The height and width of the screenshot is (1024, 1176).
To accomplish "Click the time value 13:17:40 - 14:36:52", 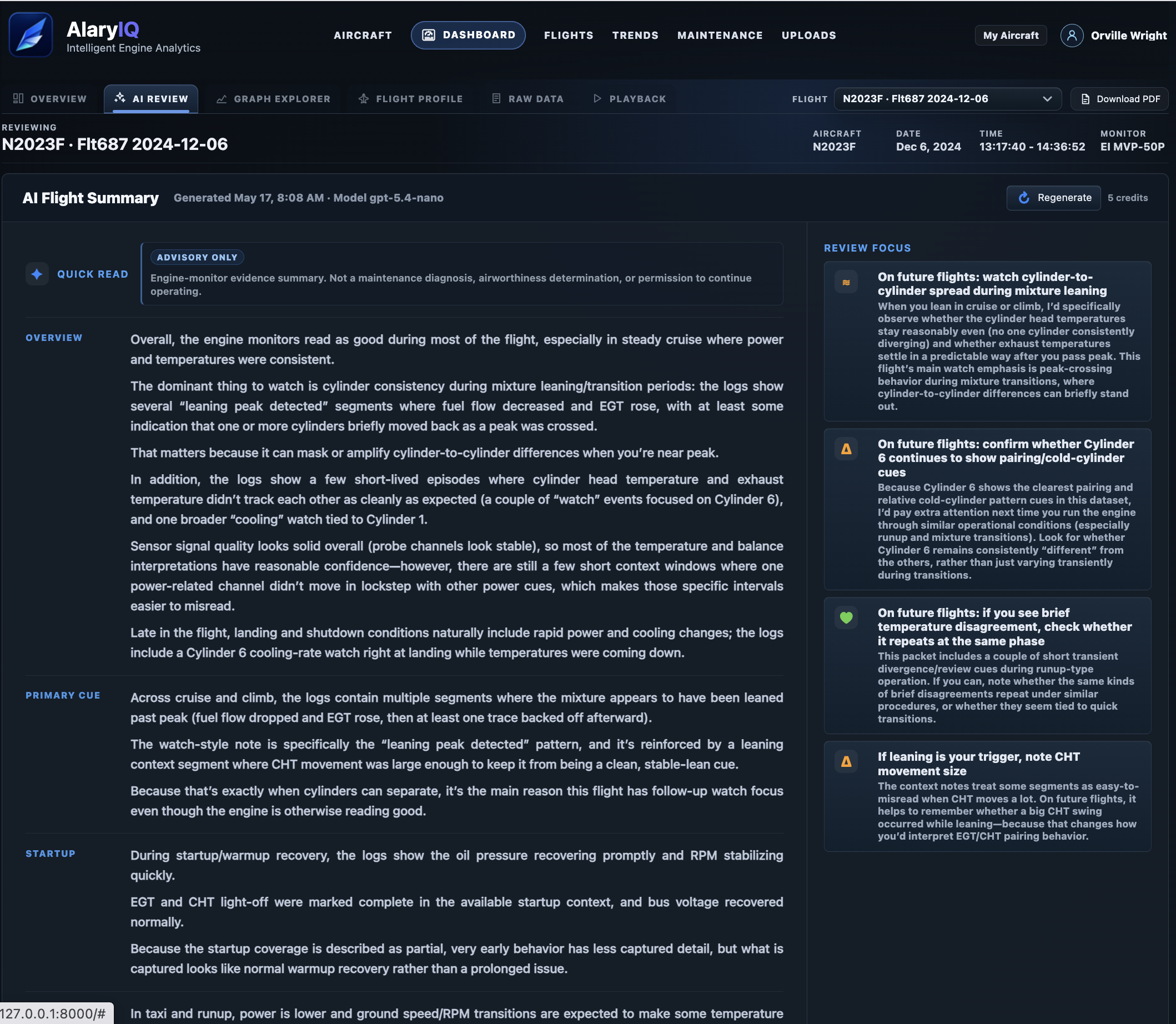I will (1032, 147).
